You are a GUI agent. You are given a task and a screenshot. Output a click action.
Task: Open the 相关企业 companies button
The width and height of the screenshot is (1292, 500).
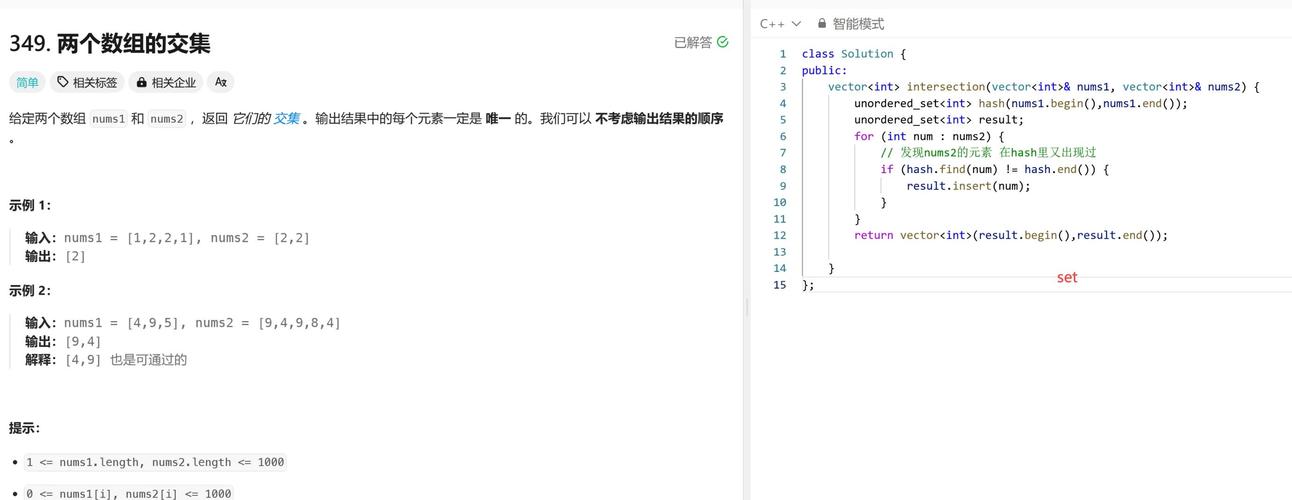[x=166, y=82]
